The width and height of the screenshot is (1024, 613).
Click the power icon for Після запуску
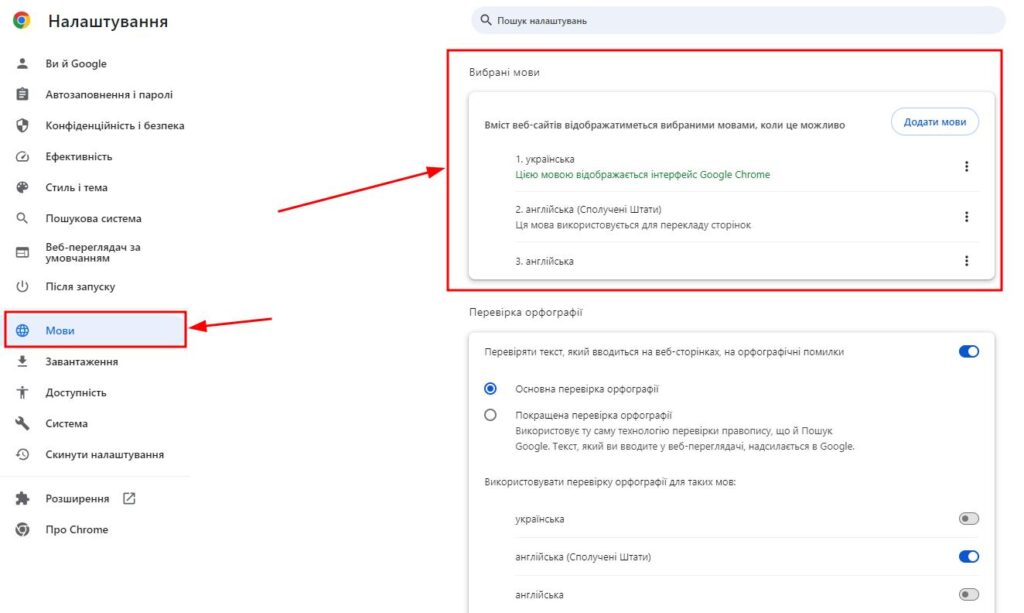[x=22, y=287]
